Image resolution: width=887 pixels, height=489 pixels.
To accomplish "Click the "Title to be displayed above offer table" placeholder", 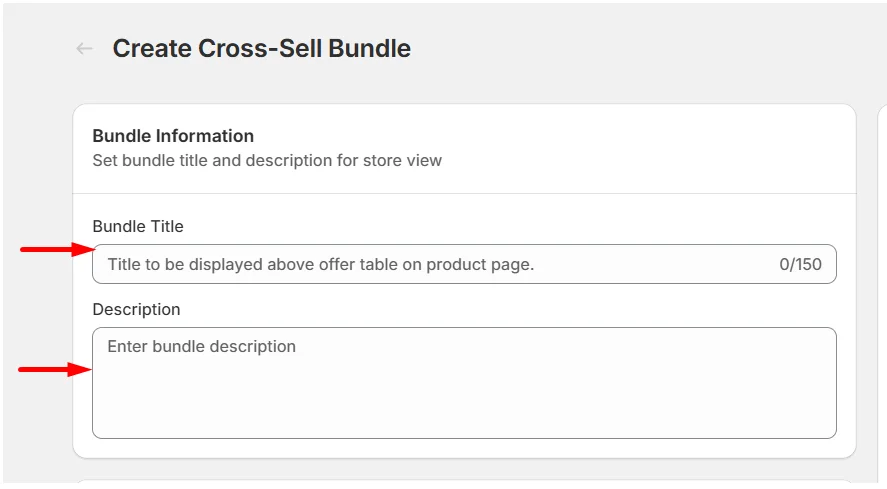I will [x=321, y=264].
